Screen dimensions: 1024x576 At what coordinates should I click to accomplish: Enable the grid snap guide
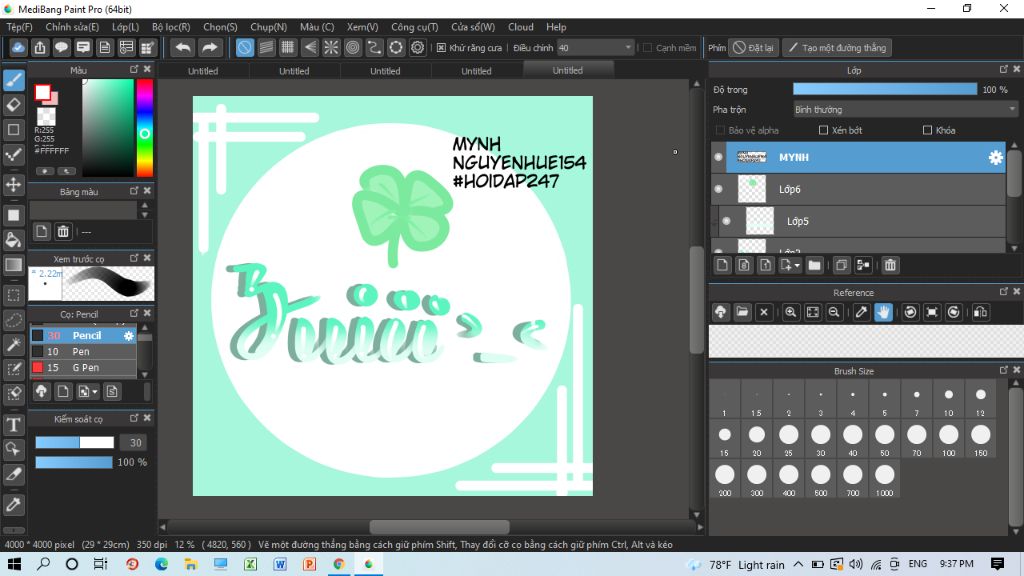click(287, 48)
